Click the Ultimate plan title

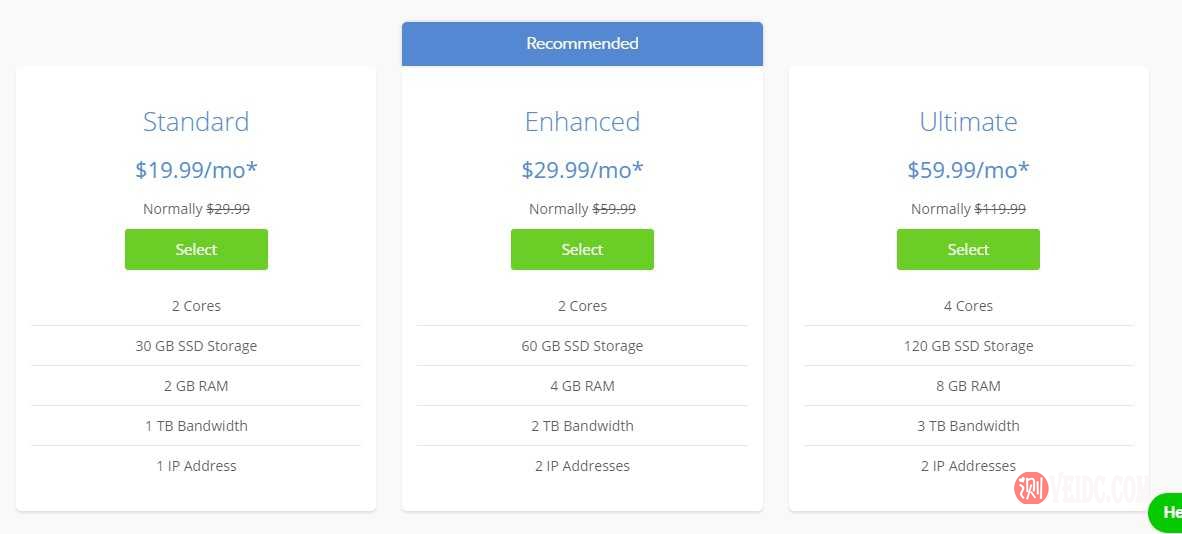[968, 122]
